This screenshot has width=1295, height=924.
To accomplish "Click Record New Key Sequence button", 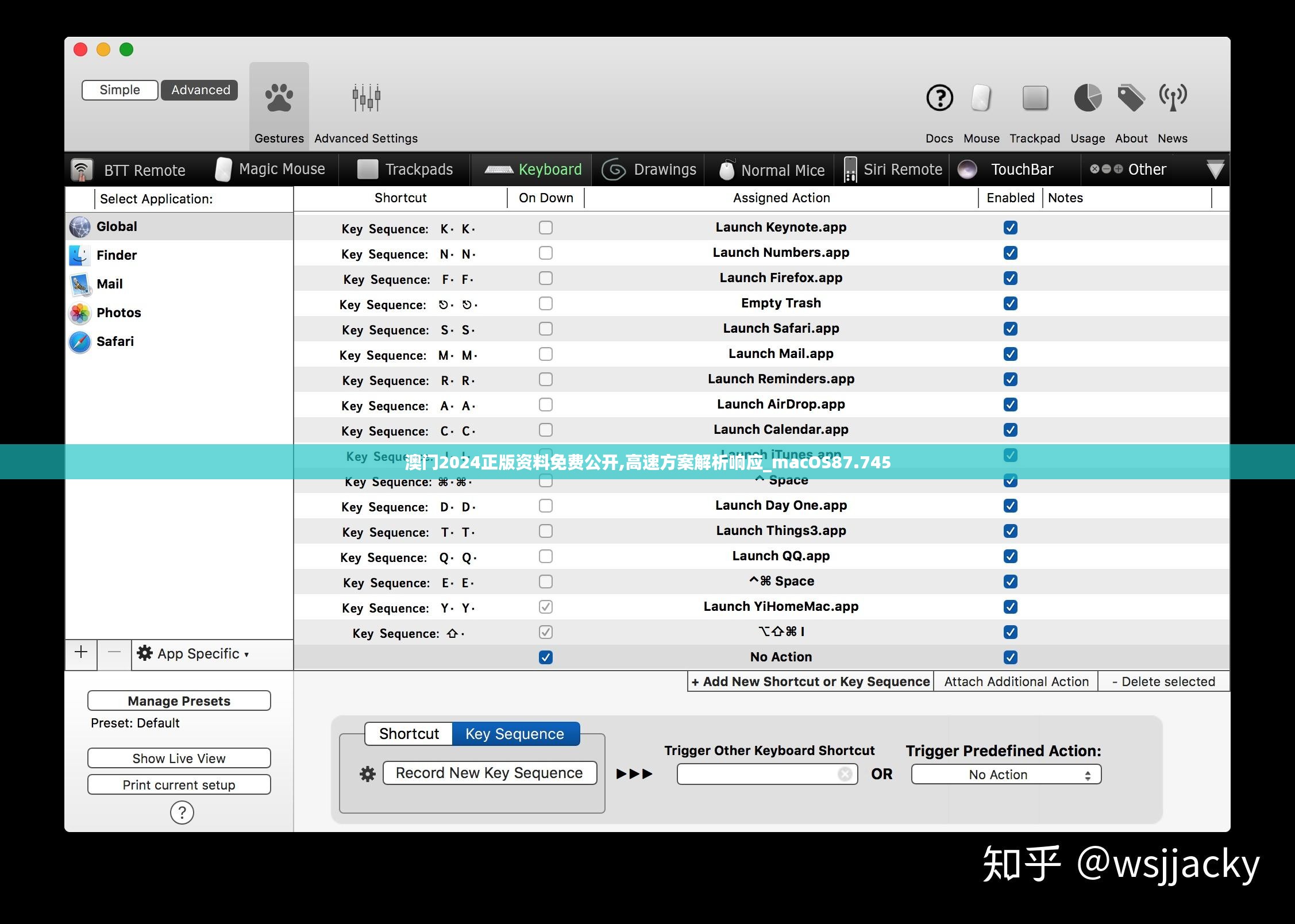I will [490, 773].
